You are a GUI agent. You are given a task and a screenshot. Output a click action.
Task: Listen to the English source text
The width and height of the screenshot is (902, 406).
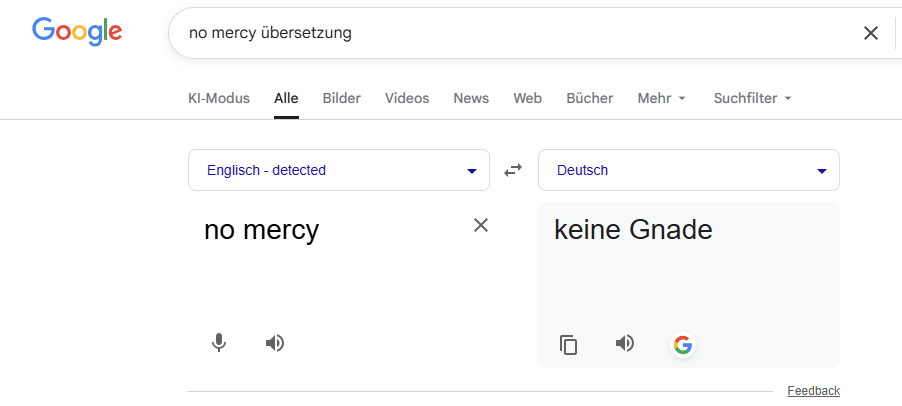275,343
